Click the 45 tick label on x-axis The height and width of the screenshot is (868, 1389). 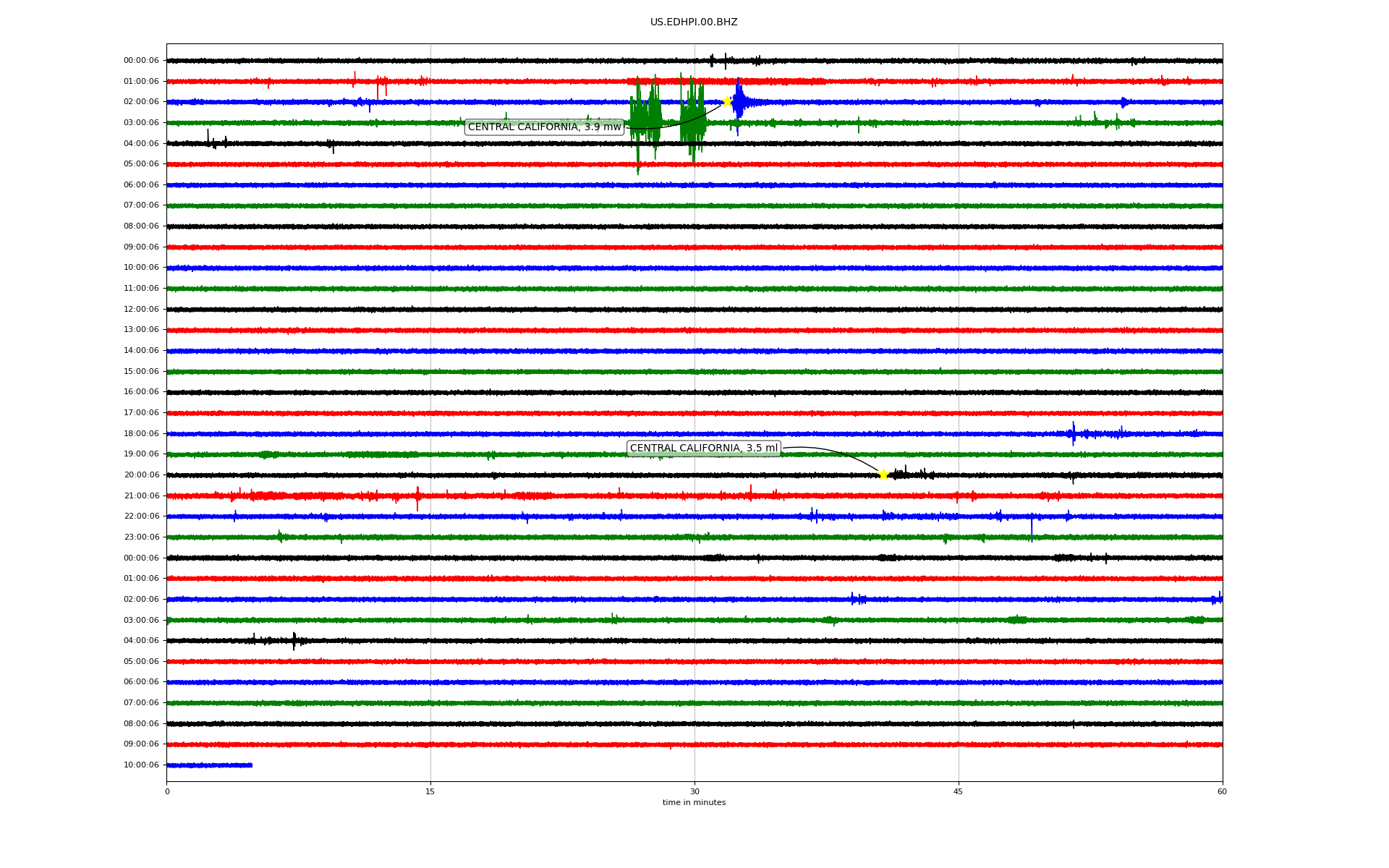pyautogui.click(x=958, y=791)
